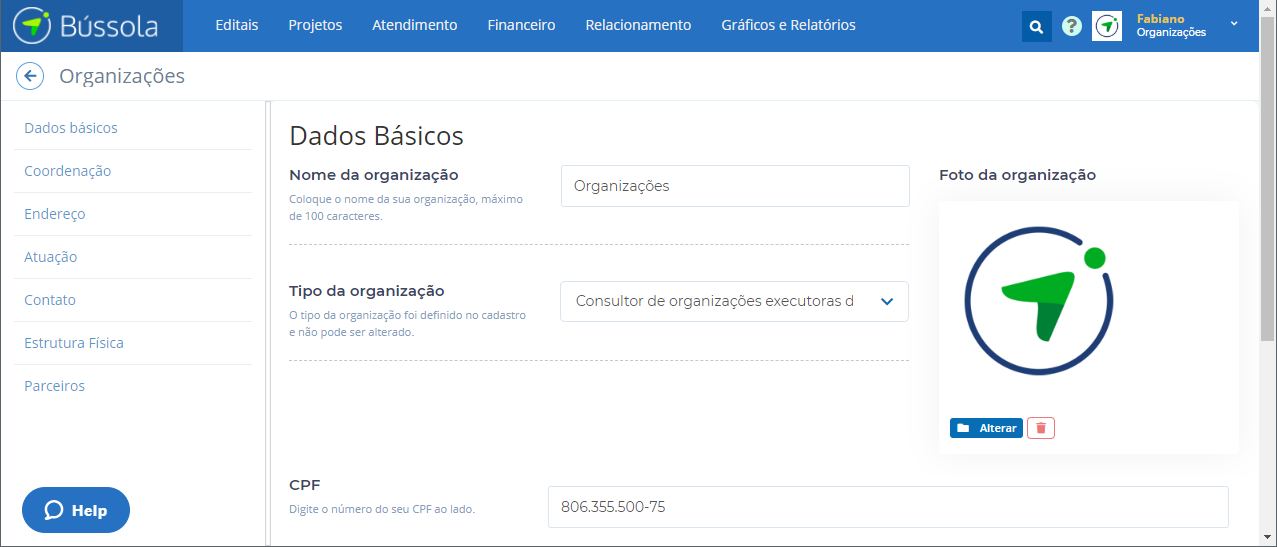Open the Projetos menu

(315, 26)
